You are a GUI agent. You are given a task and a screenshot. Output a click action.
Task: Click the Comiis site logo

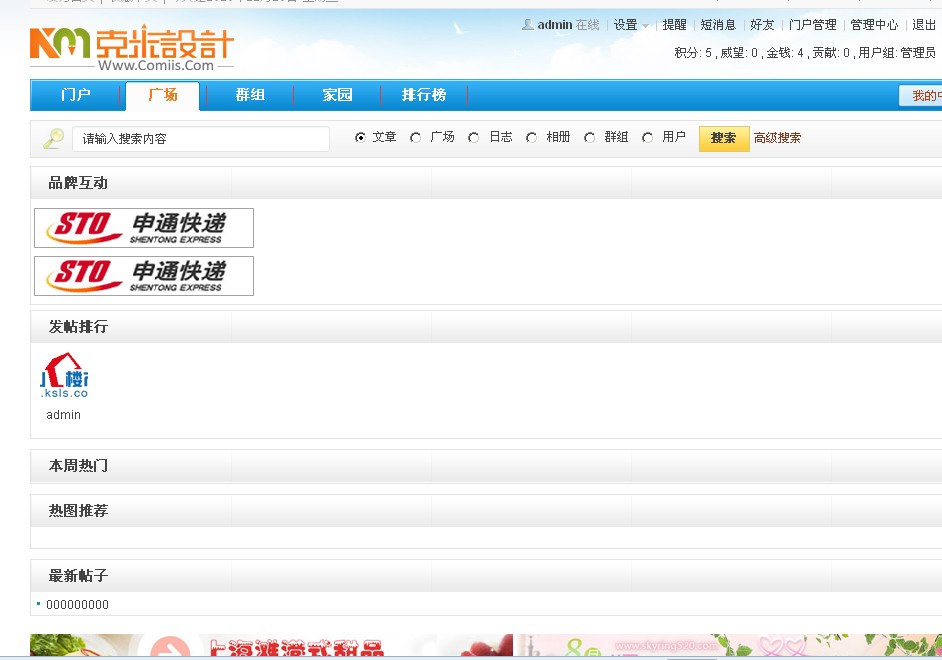click(x=132, y=49)
